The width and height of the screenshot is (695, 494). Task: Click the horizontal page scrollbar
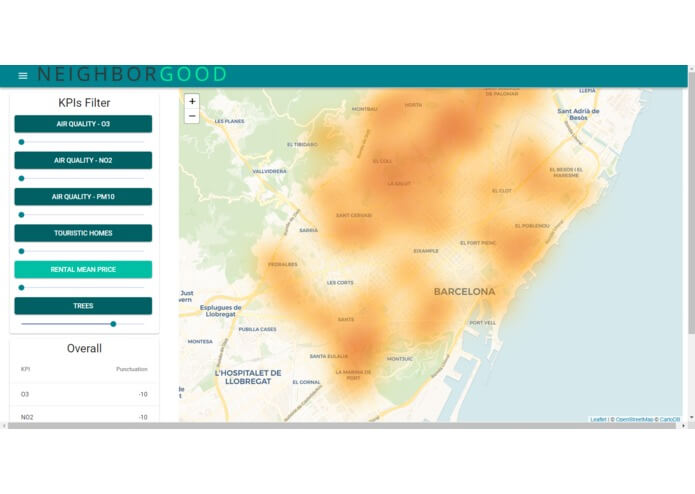pos(341,426)
